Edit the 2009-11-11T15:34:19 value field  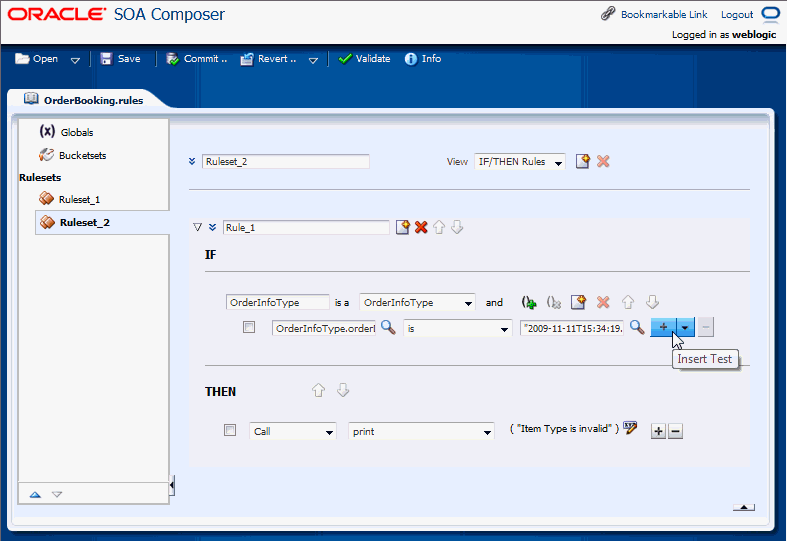(572, 328)
